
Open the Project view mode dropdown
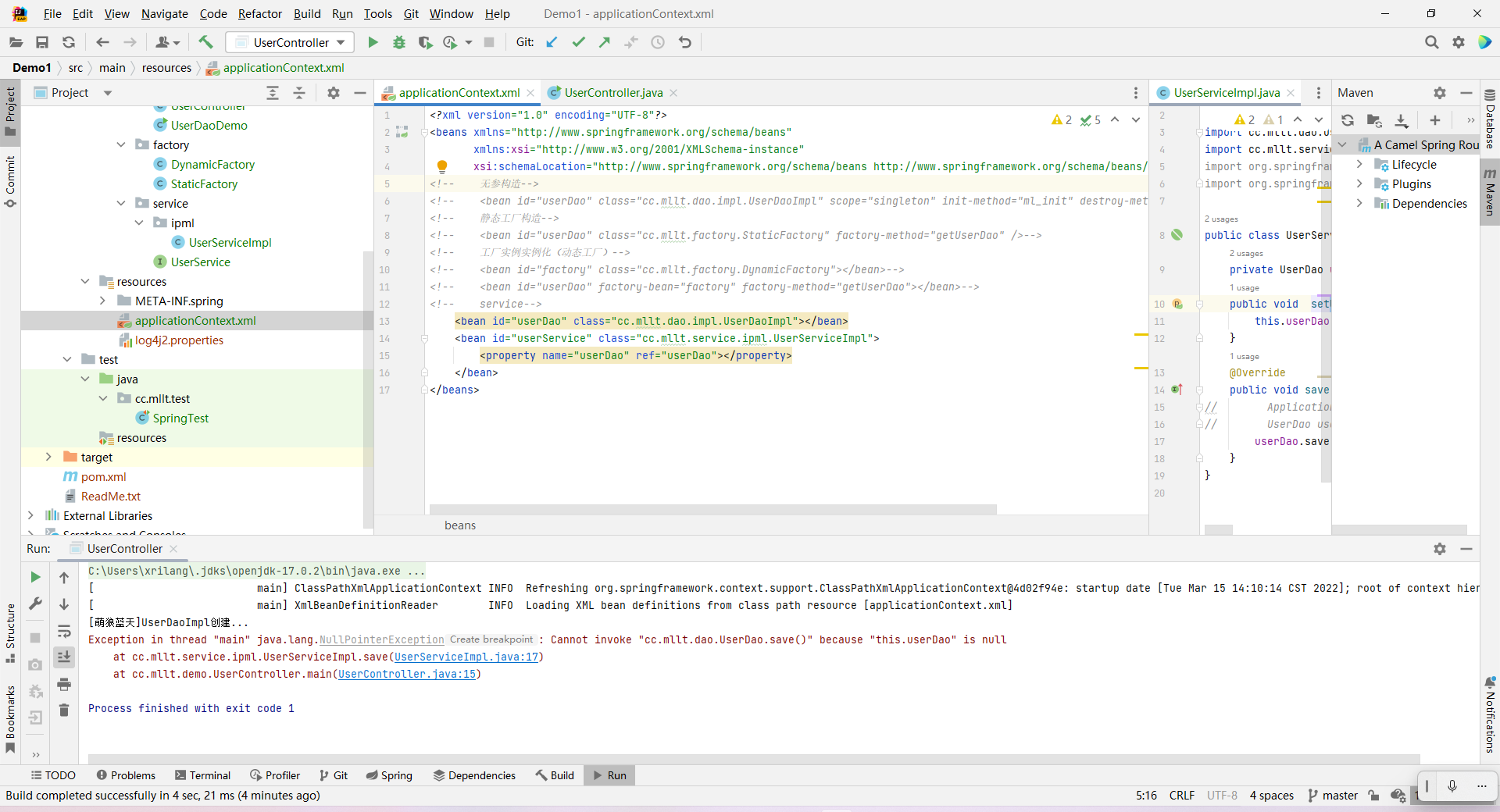[x=108, y=93]
